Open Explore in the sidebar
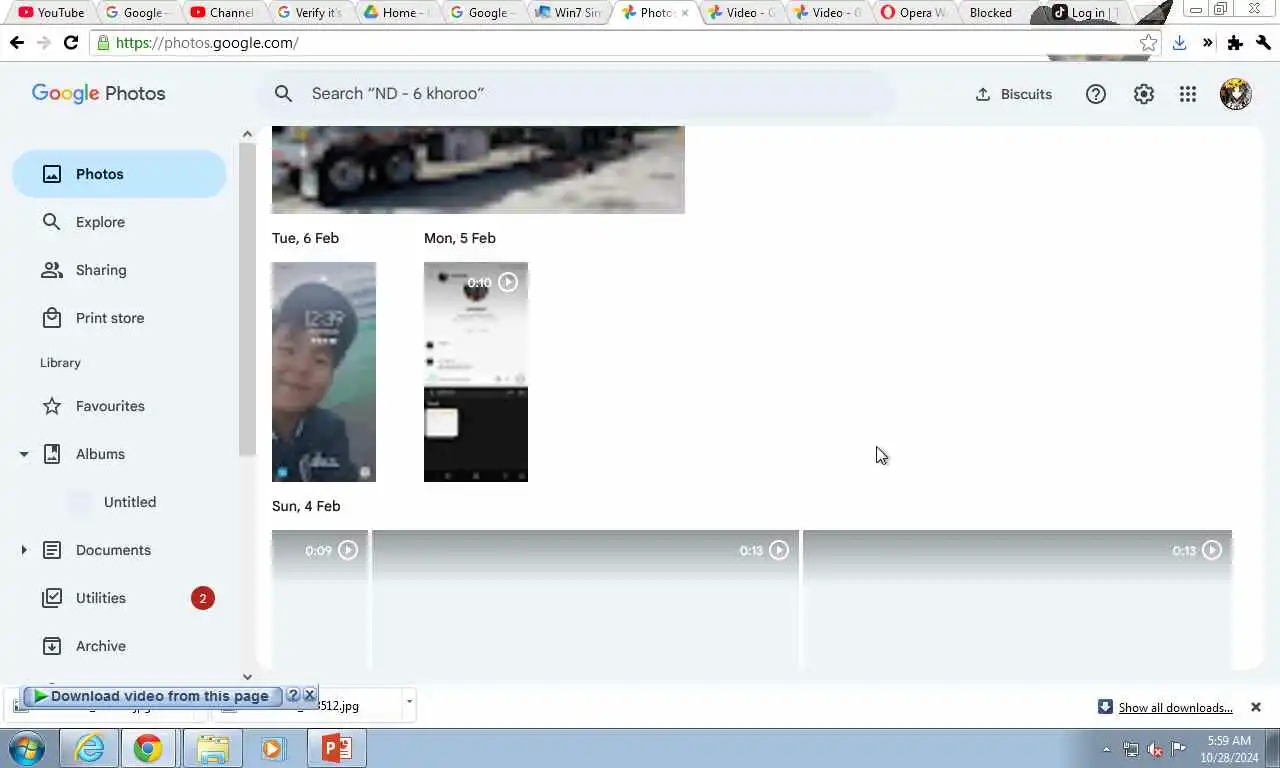This screenshot has height=768, width=1280. click(x=119, y=222)
